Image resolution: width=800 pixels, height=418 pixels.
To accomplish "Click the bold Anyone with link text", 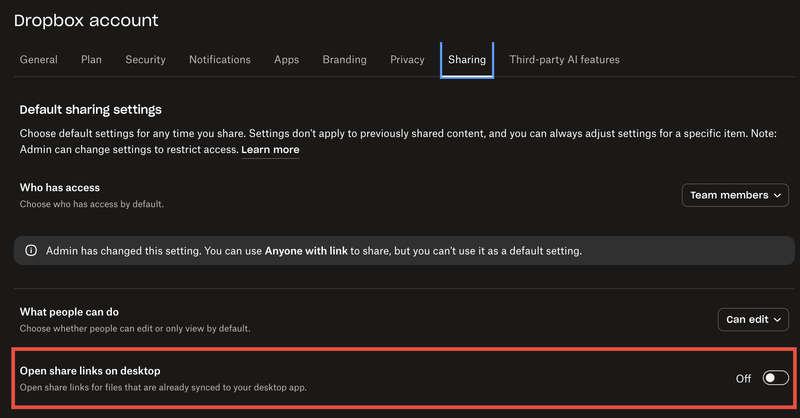I will 306,250.
